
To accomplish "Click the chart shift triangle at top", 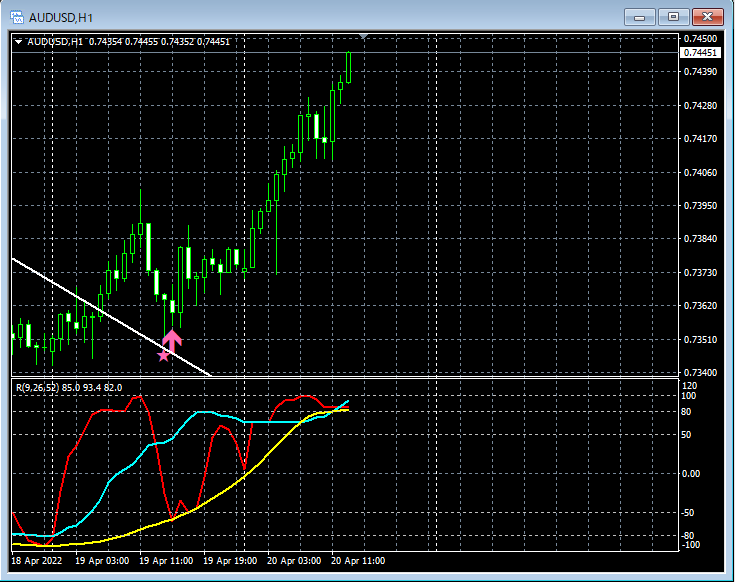I will [x=363, y=36].
